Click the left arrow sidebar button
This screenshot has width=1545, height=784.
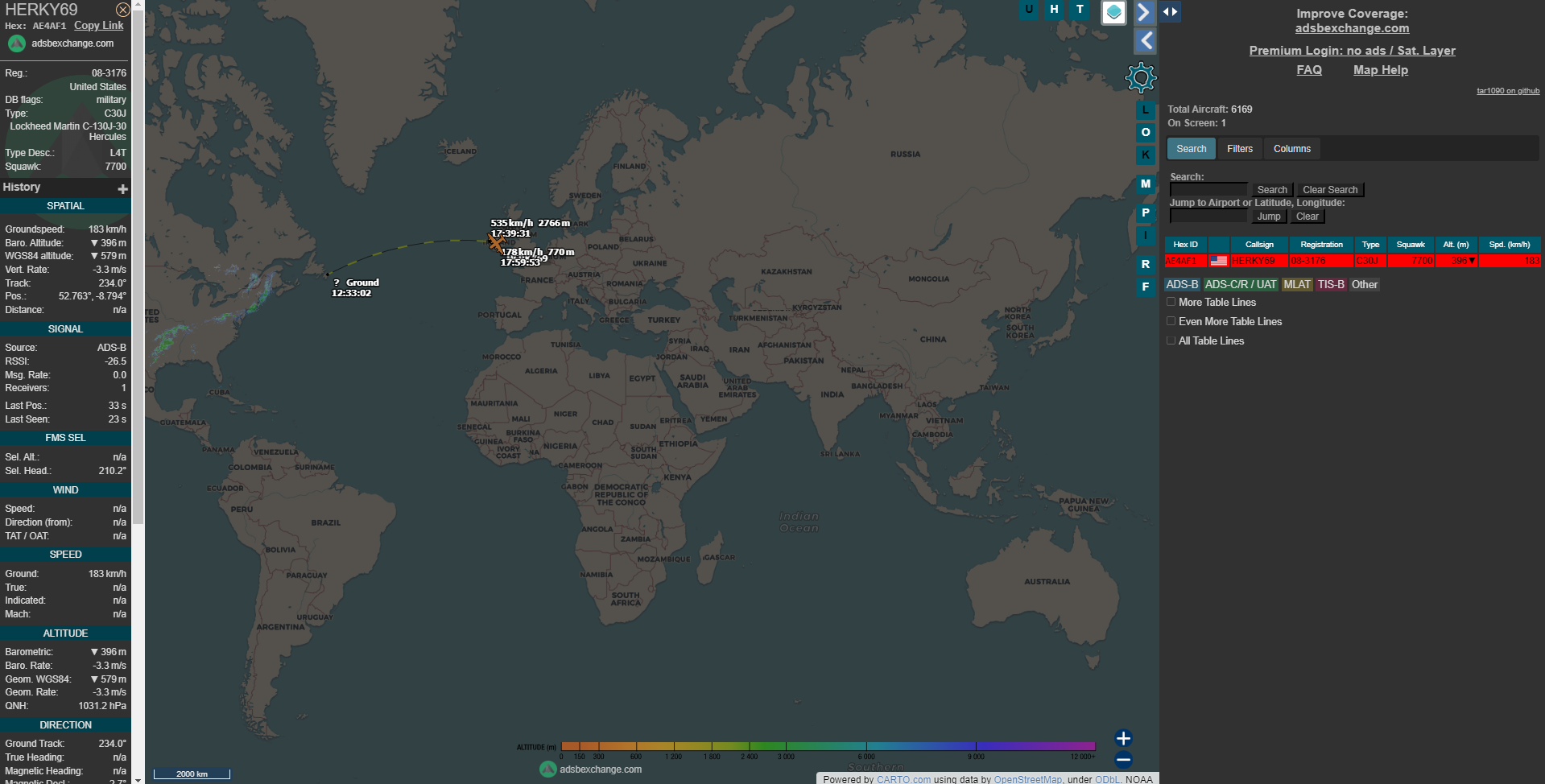(x=1146, y=41)
